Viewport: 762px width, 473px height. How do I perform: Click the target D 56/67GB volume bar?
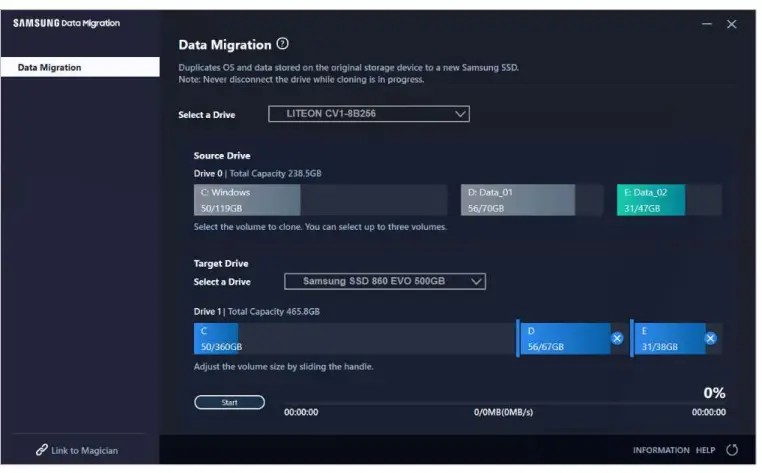click(x=565, y=338)
